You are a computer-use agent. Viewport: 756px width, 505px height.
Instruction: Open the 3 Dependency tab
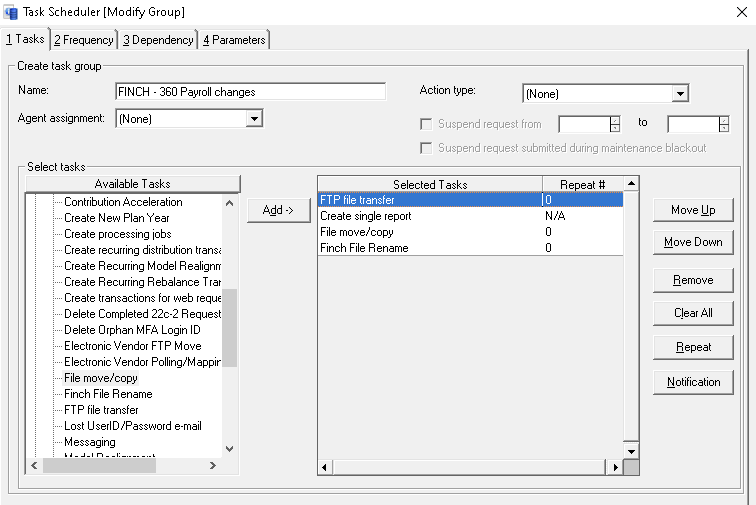pos(158,40)
